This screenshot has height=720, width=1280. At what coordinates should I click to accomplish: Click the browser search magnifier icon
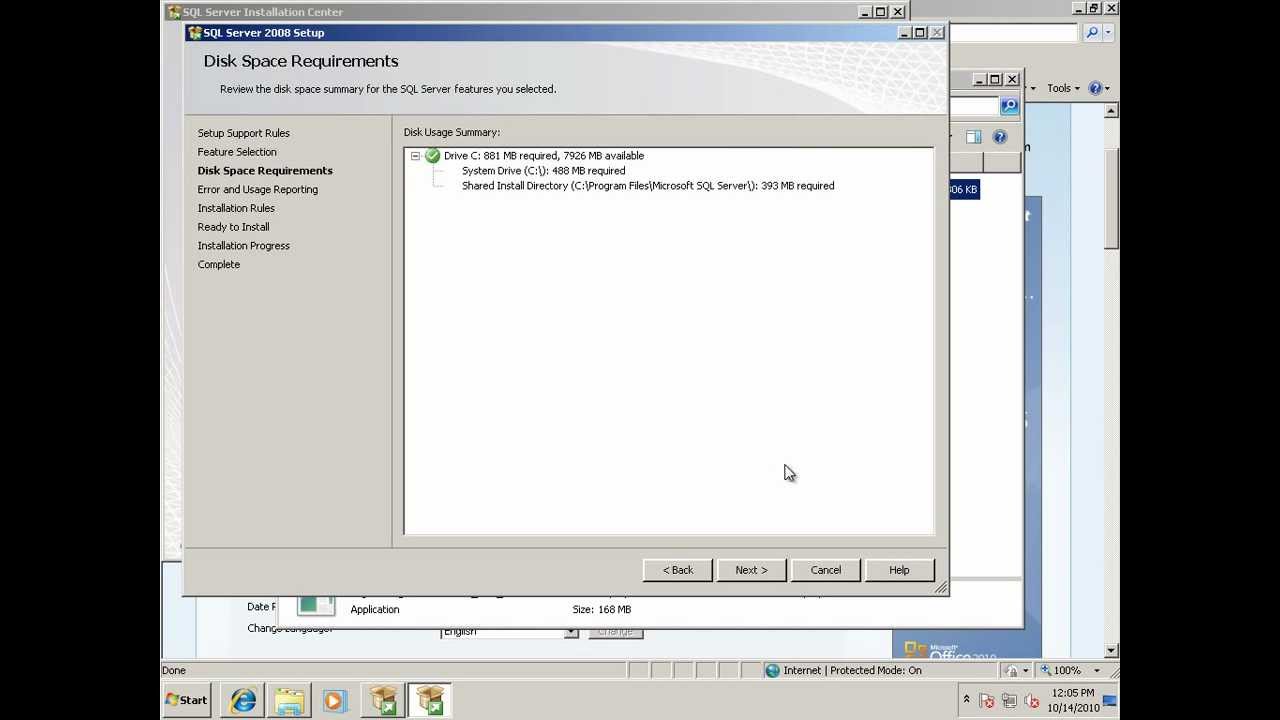coord(1092,33)
